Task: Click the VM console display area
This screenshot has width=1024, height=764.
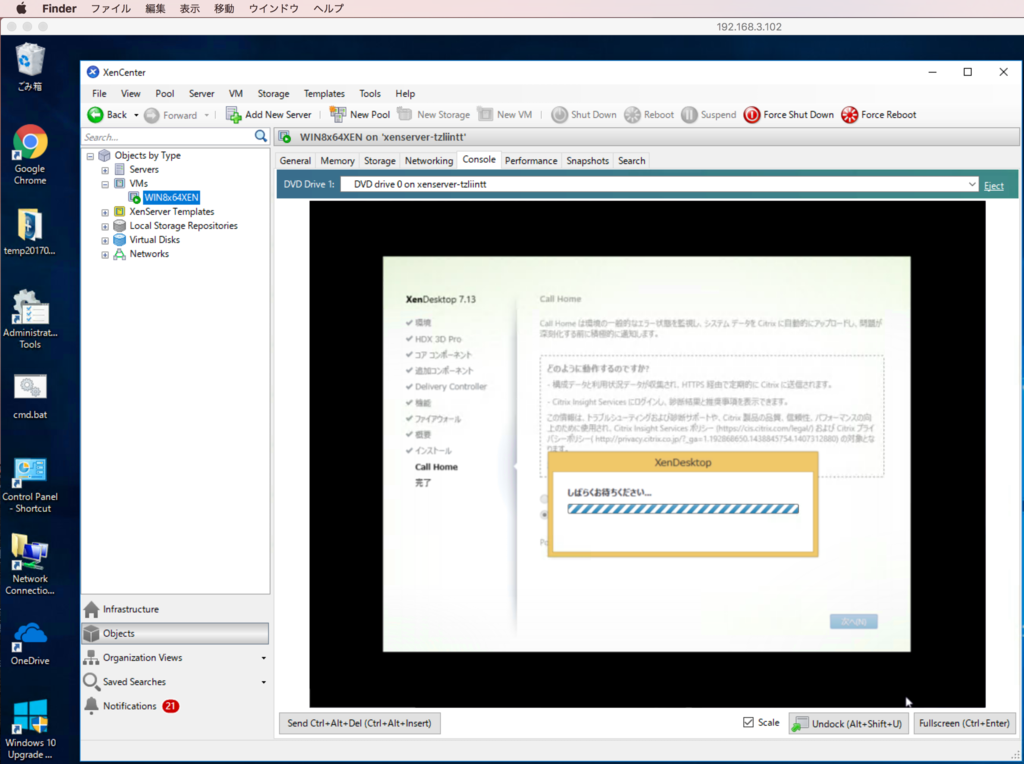Action: tap(647, 454)
